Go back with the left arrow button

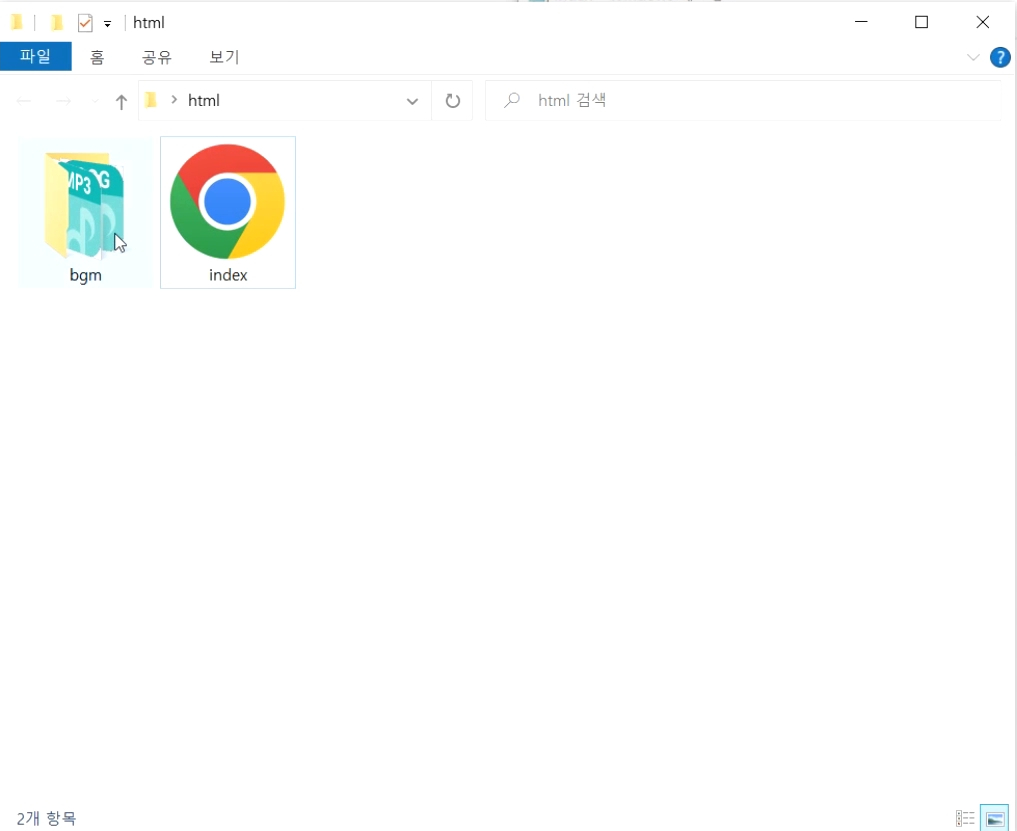click(24, 101)
